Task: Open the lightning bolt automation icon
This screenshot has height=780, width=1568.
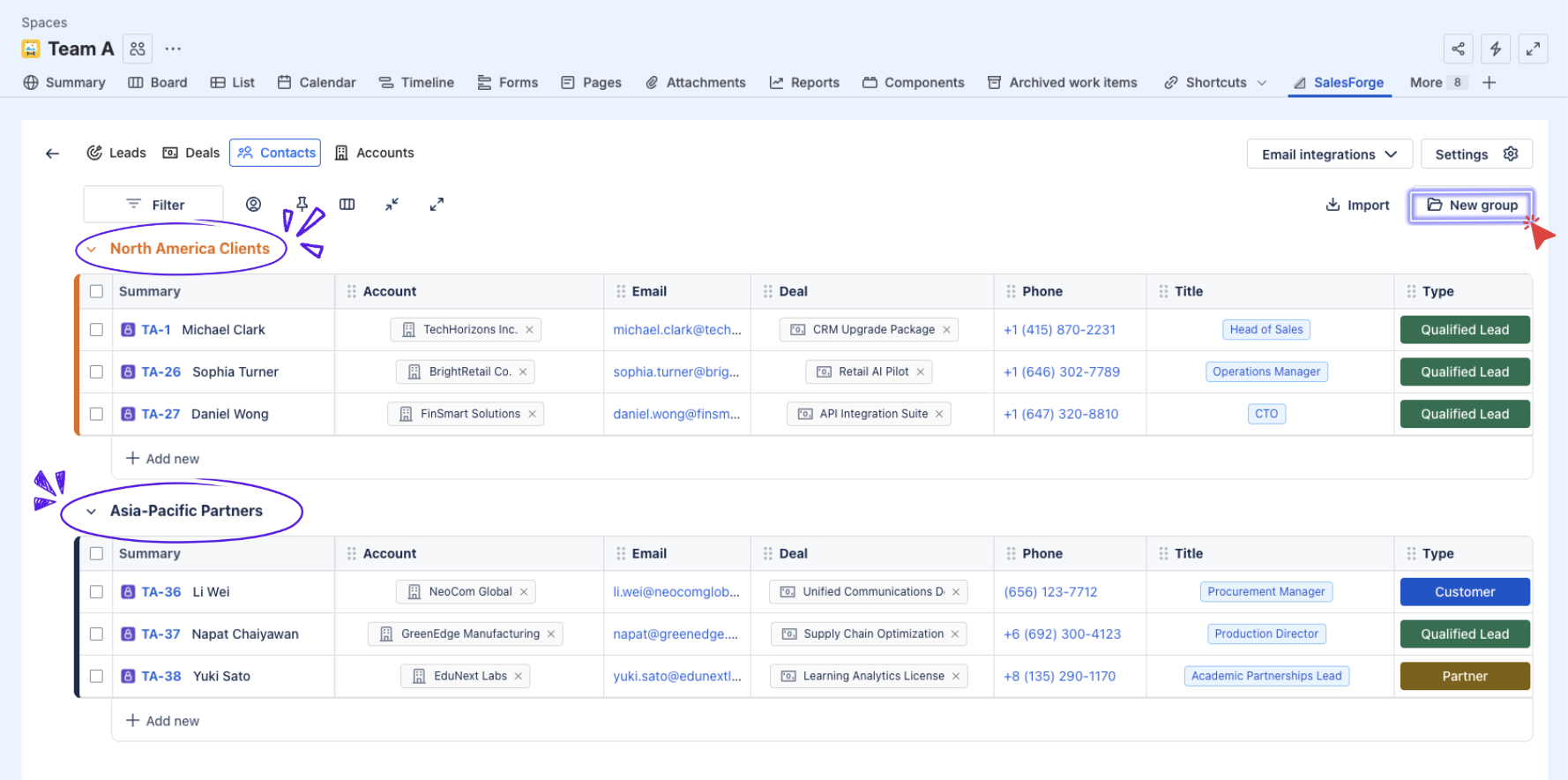Action: pos(1496,49)
